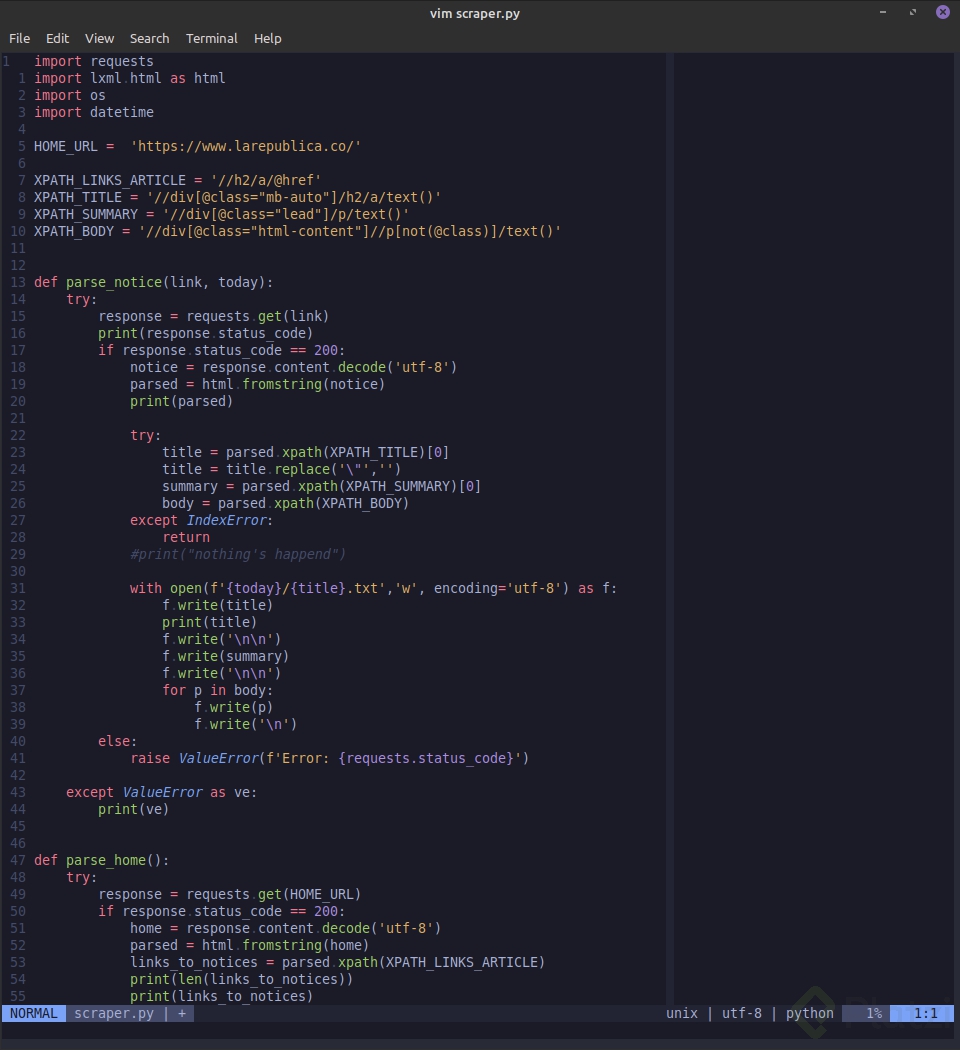Click the HOME_URL variable name
960x1050 pixels.
click(66, 147)
